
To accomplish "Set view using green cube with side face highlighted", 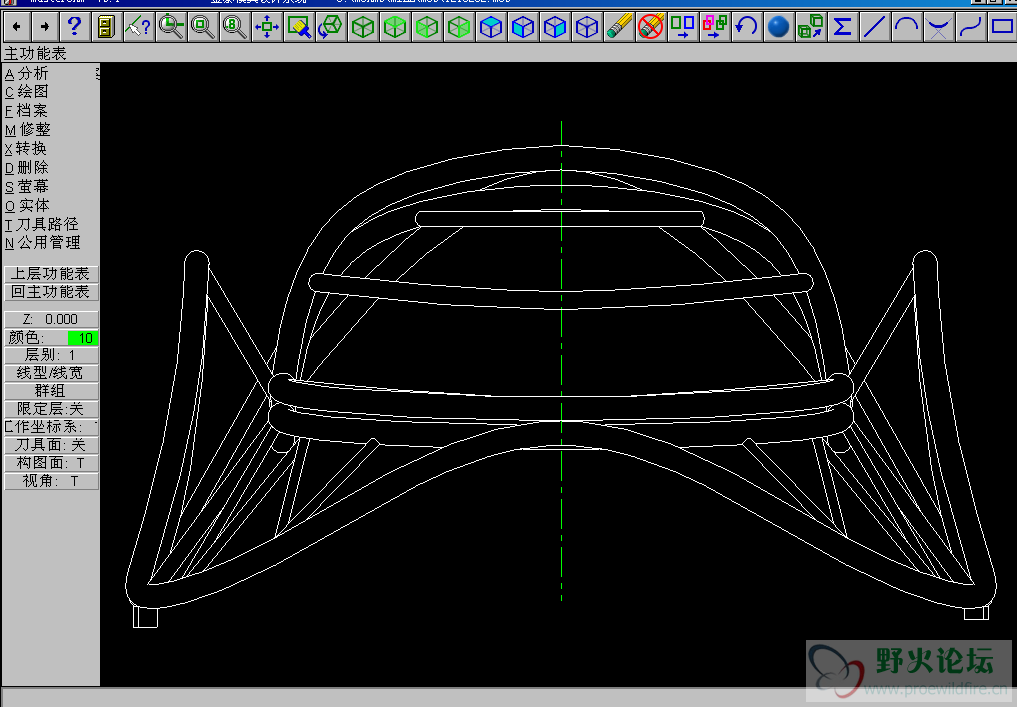I will (x=459, y=27).
